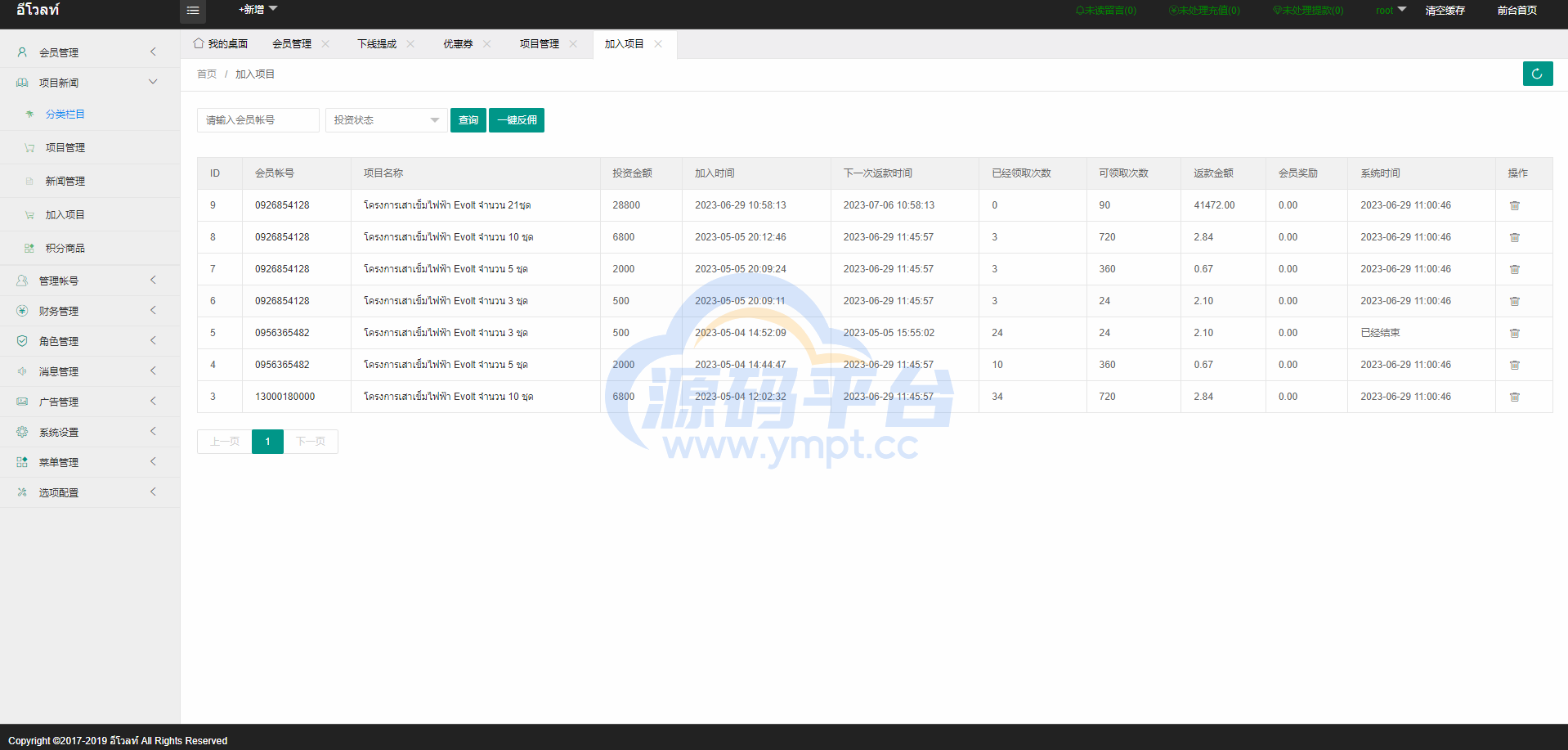Click the 上一页 pagination button
Viewport: 1568px width, 750px height.
point(225,442)
